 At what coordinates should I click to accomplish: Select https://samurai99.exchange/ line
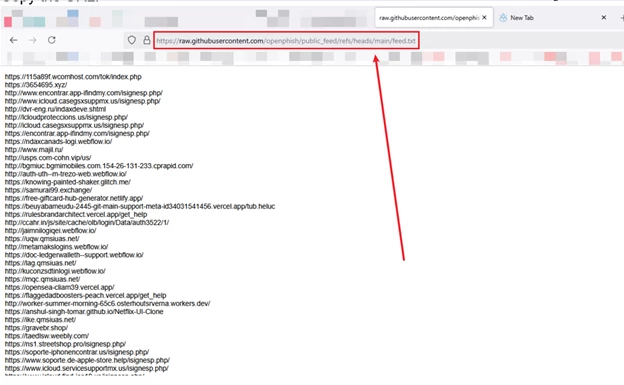(48, 190)
